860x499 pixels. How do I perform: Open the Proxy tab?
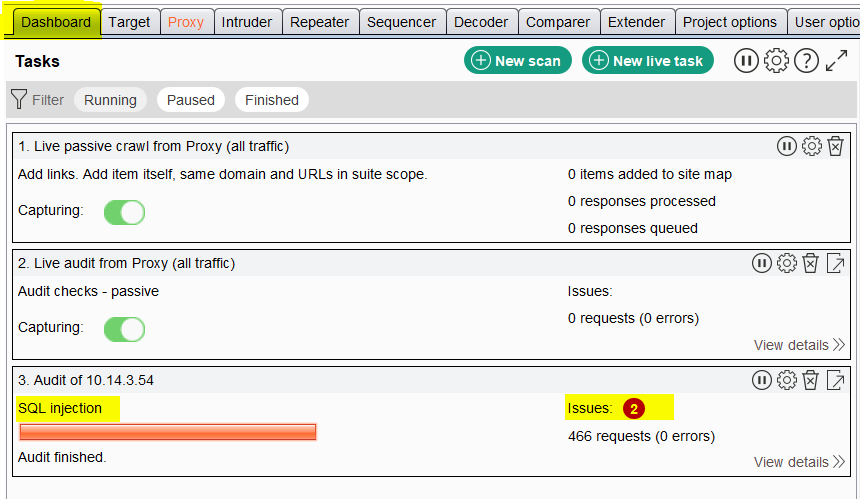[x=186, y=22]
